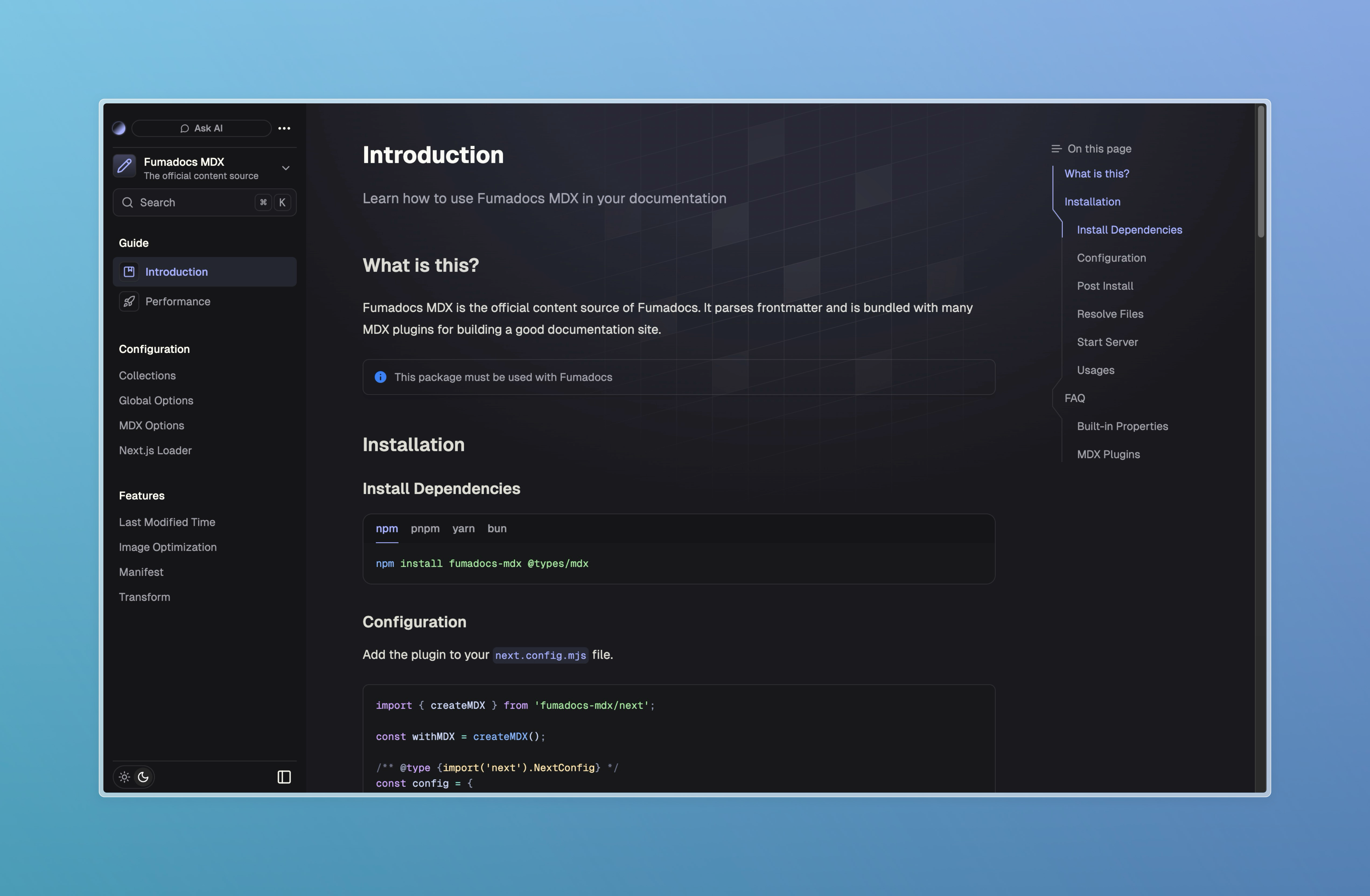Select the npm tab
Viewport: 1370px width, 896px height.
tap(387, 528)
